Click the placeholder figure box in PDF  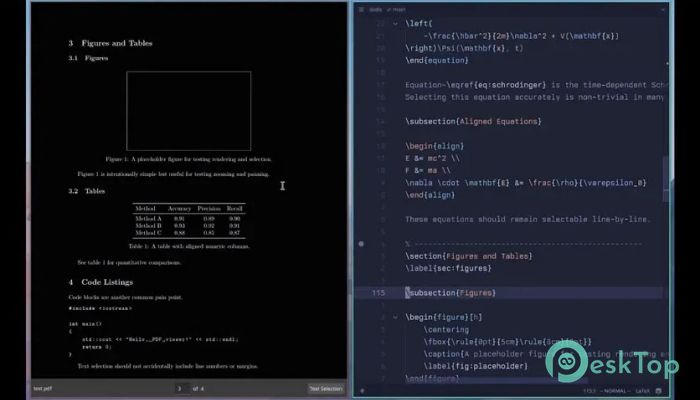pos(189,111)
